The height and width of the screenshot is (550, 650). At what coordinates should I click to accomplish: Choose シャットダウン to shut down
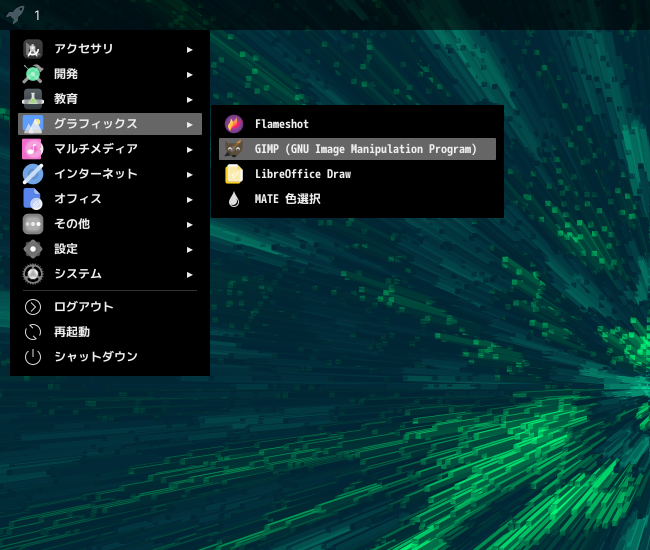tap(110, 357)
